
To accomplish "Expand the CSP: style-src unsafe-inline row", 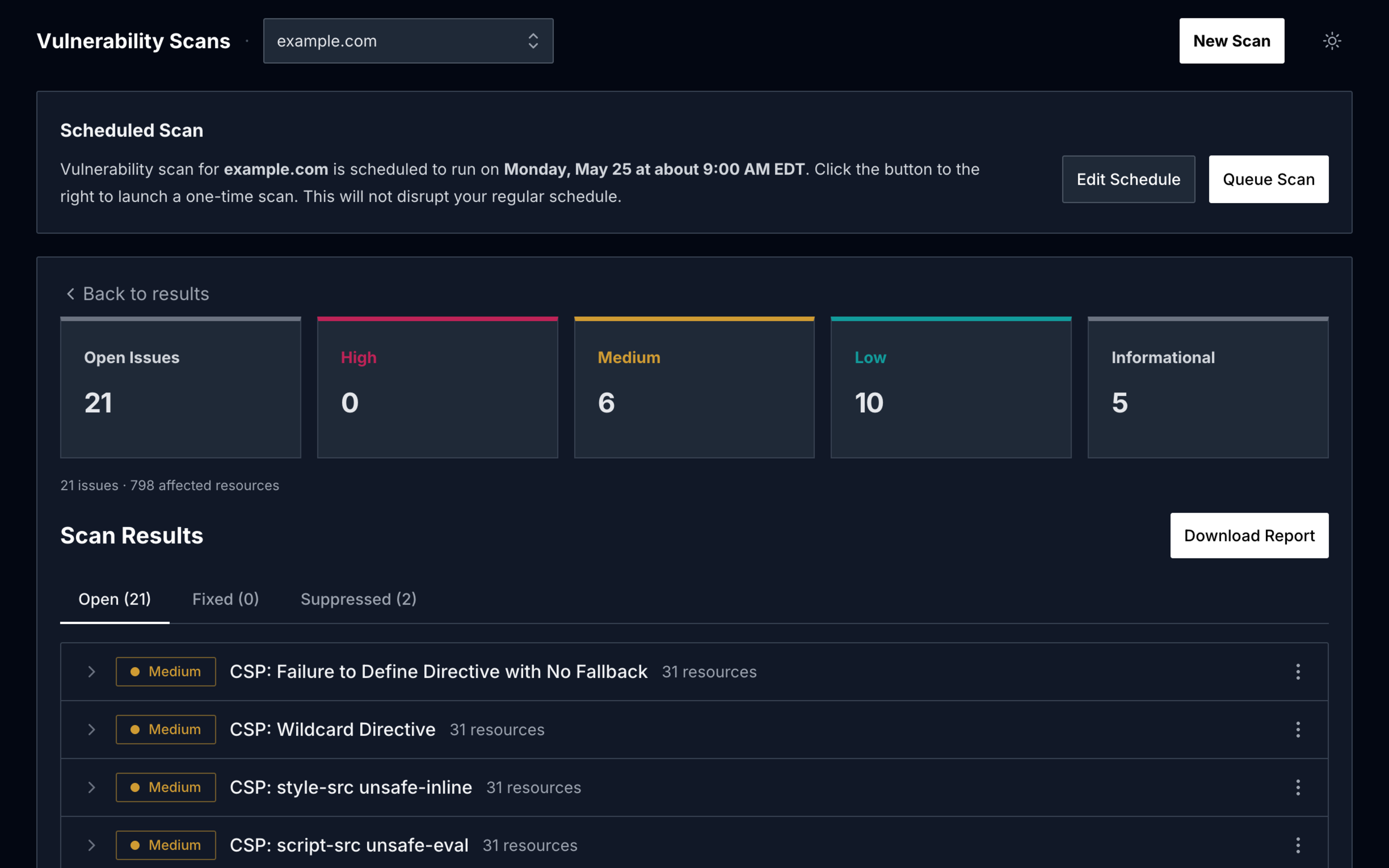I will 91,787.
